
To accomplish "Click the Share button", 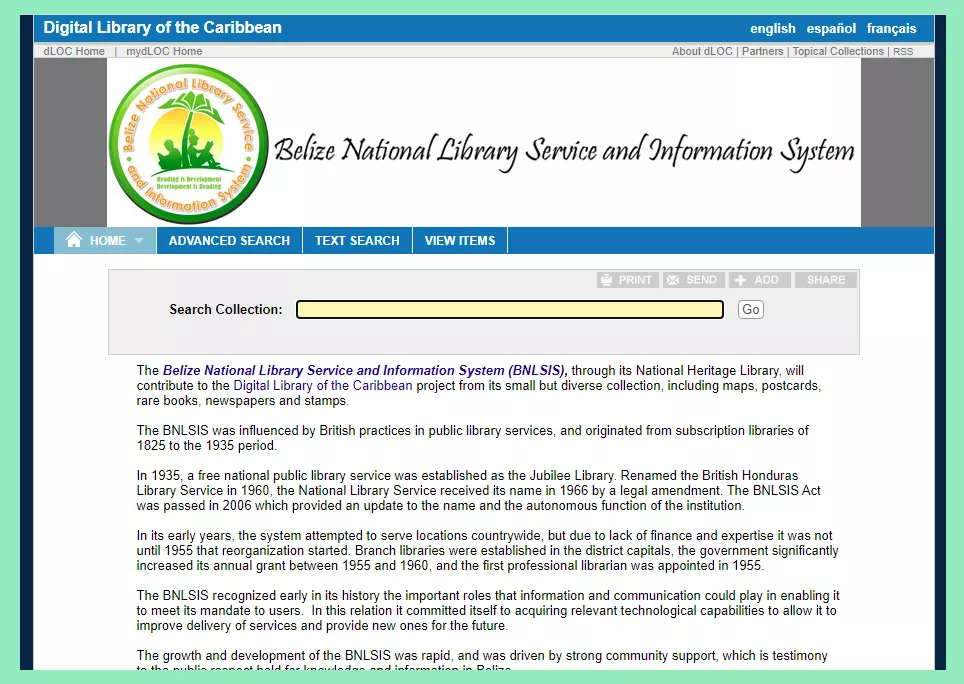I will 825,280.
